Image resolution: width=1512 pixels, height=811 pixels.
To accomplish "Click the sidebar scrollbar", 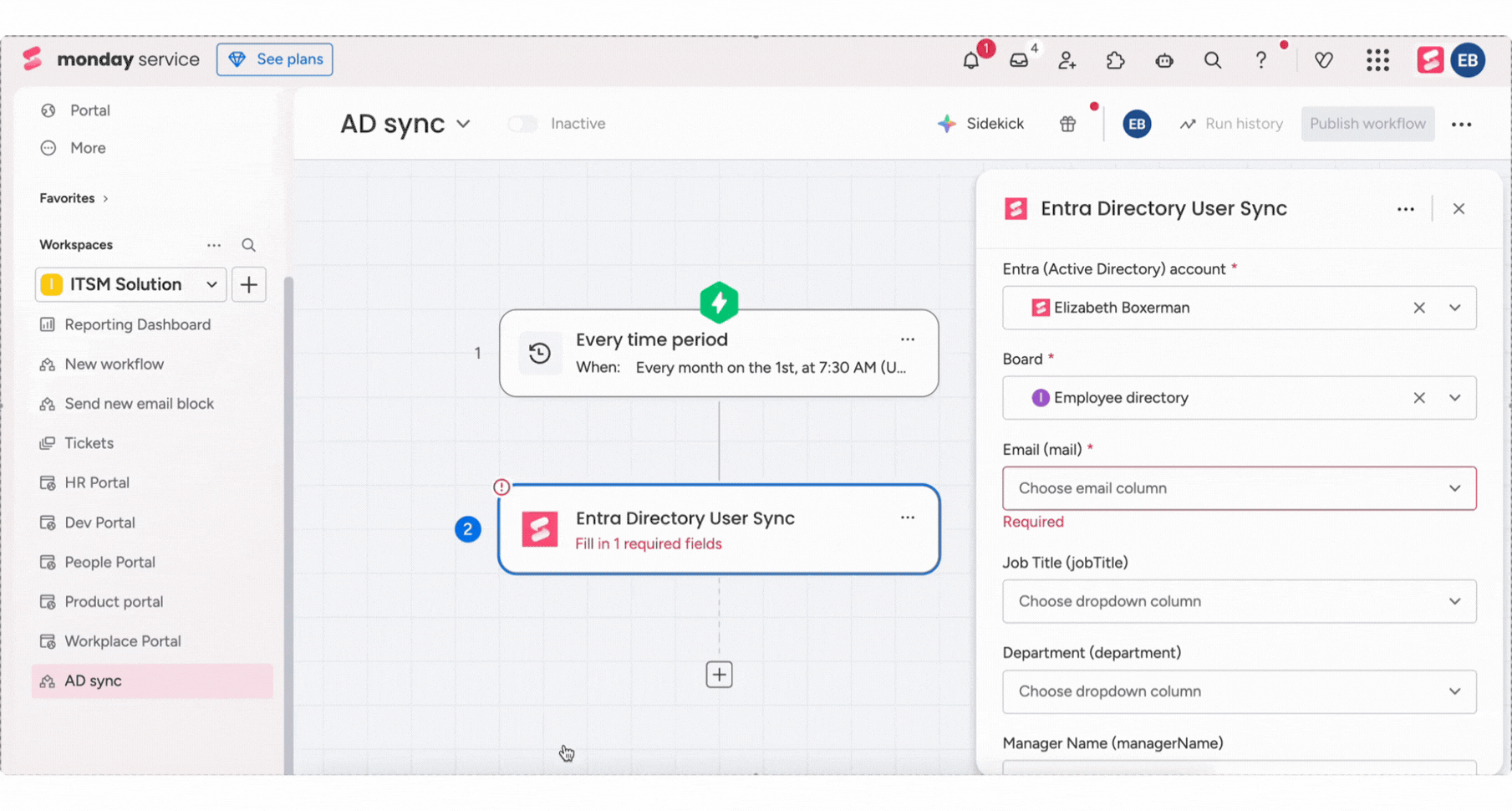I will tap(289, 525).
